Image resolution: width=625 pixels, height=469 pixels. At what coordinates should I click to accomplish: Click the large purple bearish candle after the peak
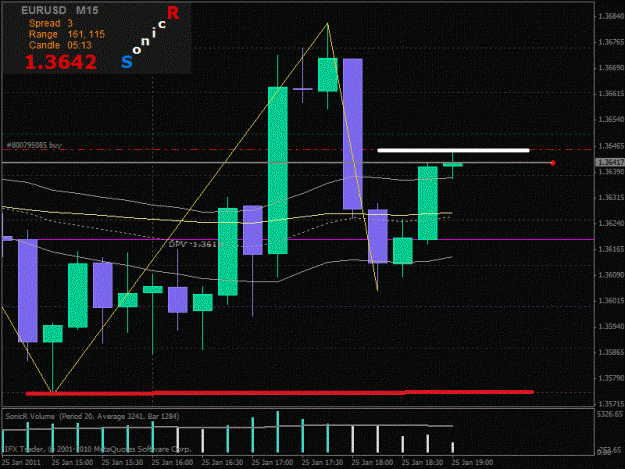click(x=353, y=134)
